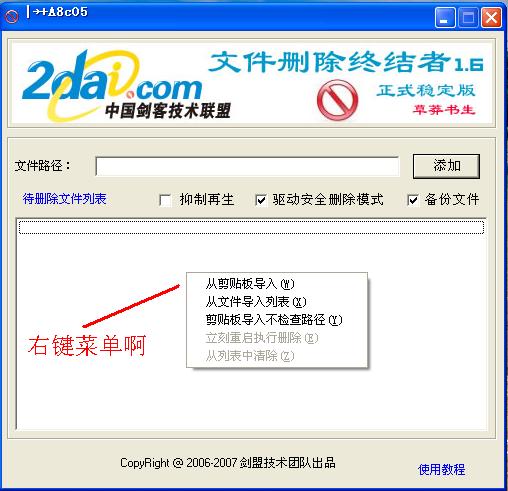Image resolution: width=508 pixels, height=491 pixels.
Task: Maximize the window
Action: (468, 17)
